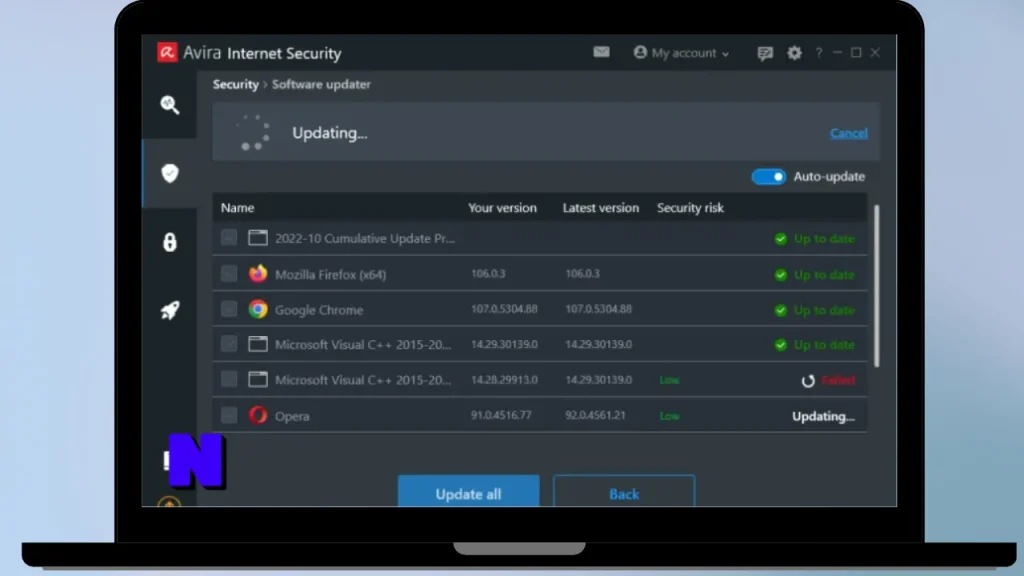Click the Google Chrome app icon
Screen dimensions: 1024x576
point(258,309)
